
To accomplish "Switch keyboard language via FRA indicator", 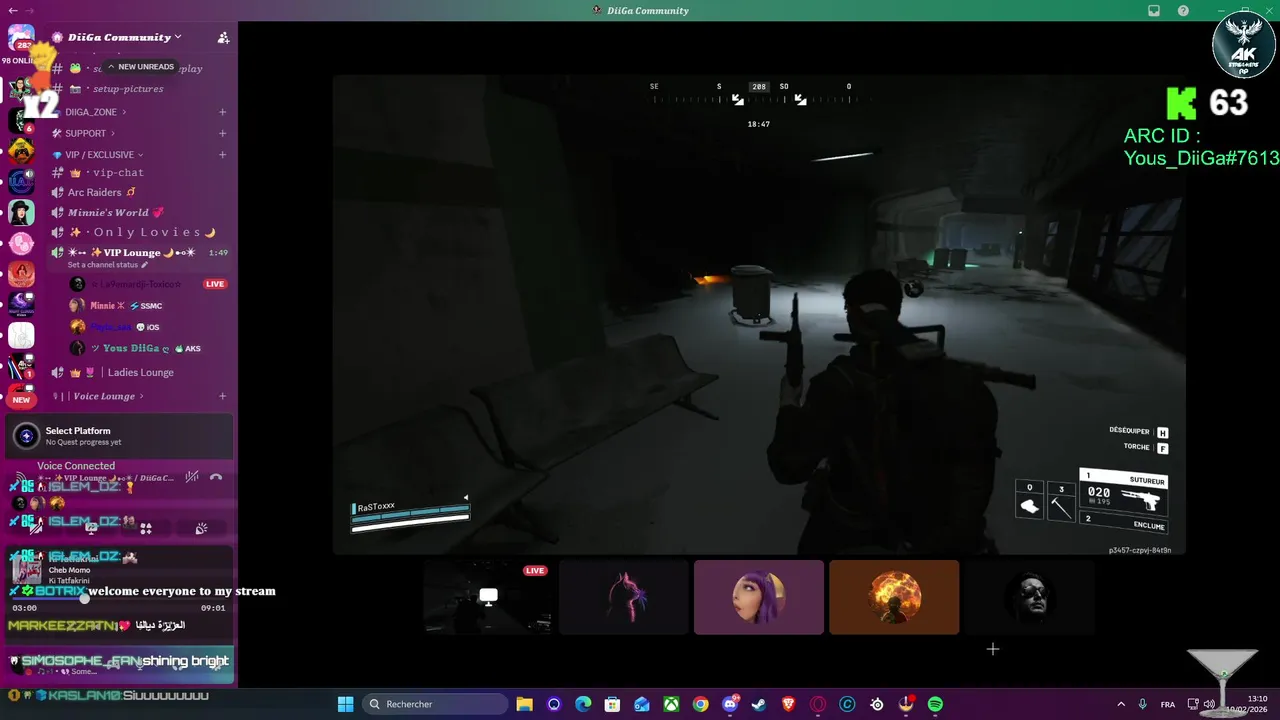I will pyautogui.click(x=1168, y=704).
